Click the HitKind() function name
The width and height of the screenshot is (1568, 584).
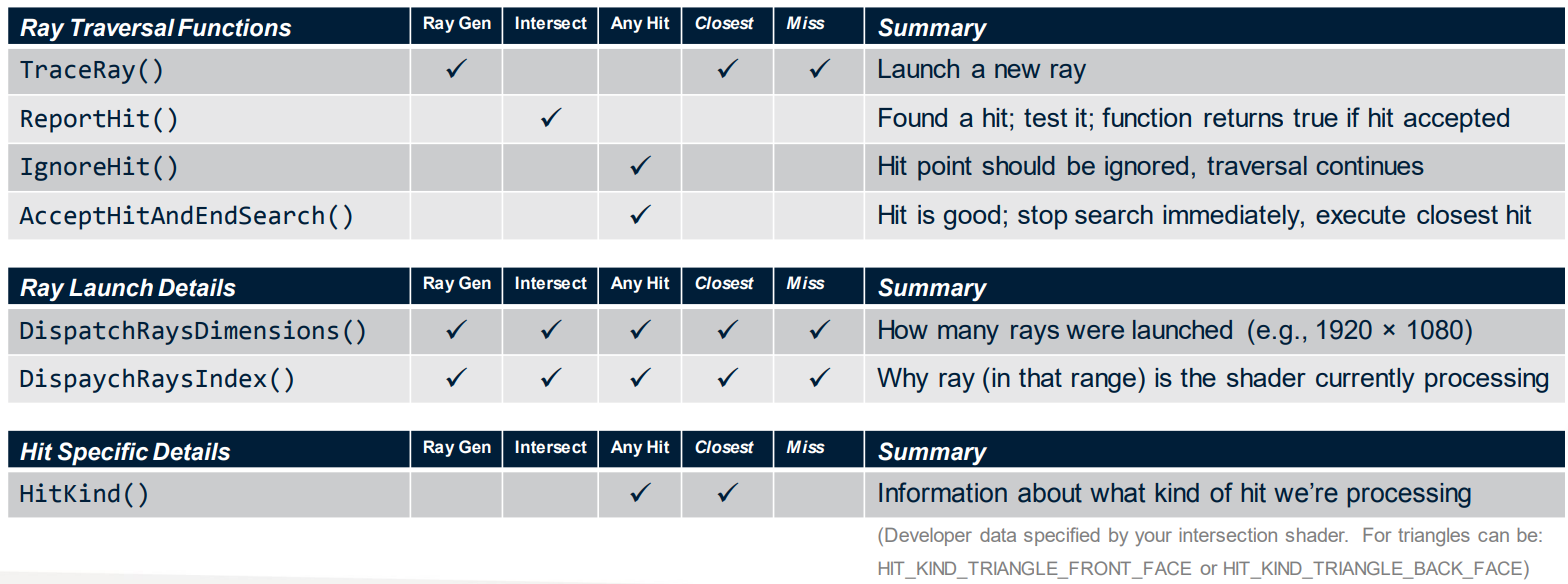coord(85,494)
